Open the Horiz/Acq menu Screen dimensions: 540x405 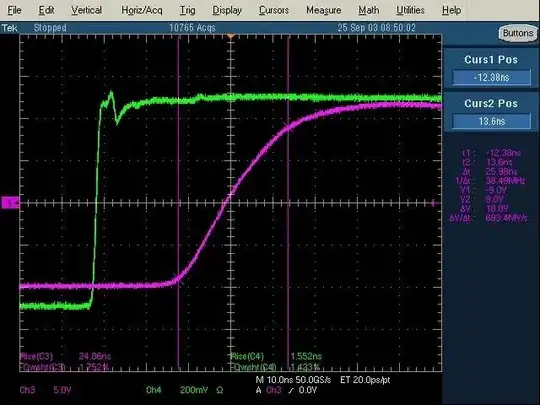coord(142,10)
